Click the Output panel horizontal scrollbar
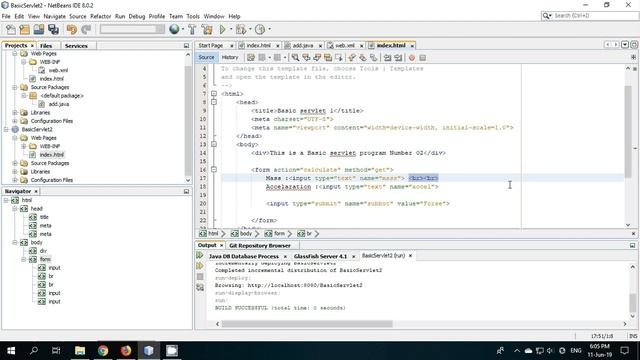640x360 pixels. coord(307,324)
